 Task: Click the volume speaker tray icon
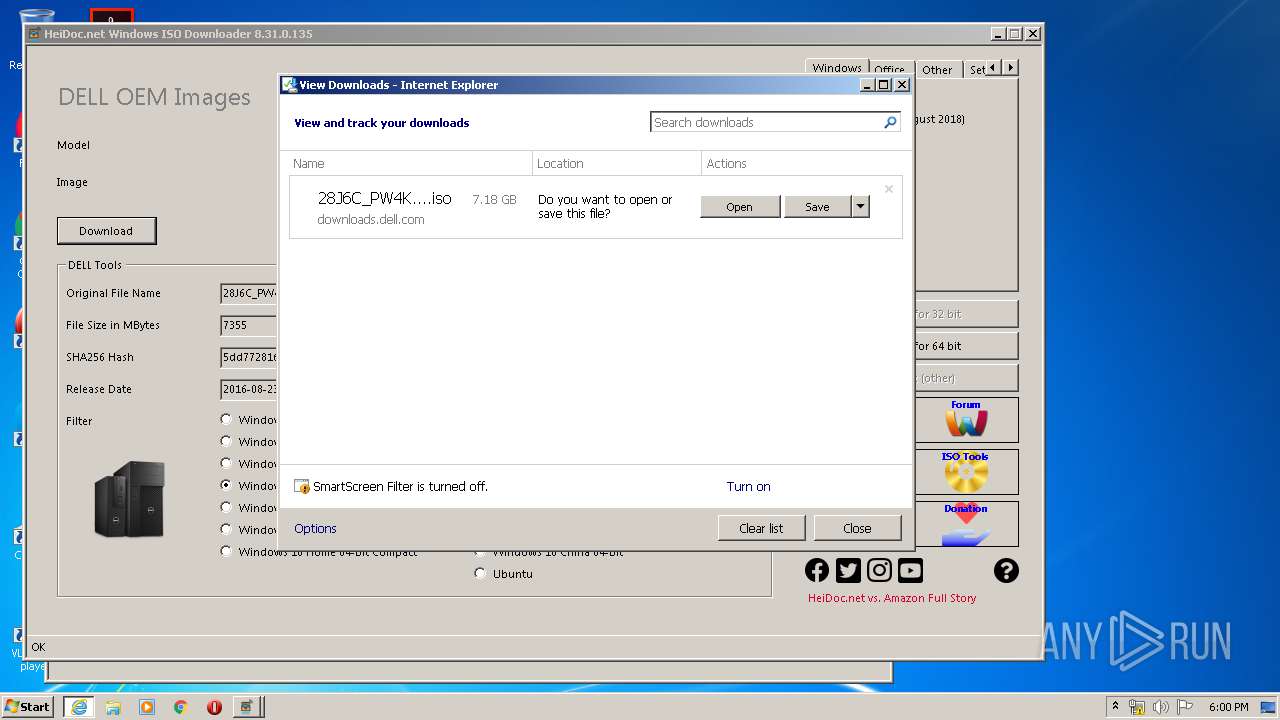pos(1160,707)
